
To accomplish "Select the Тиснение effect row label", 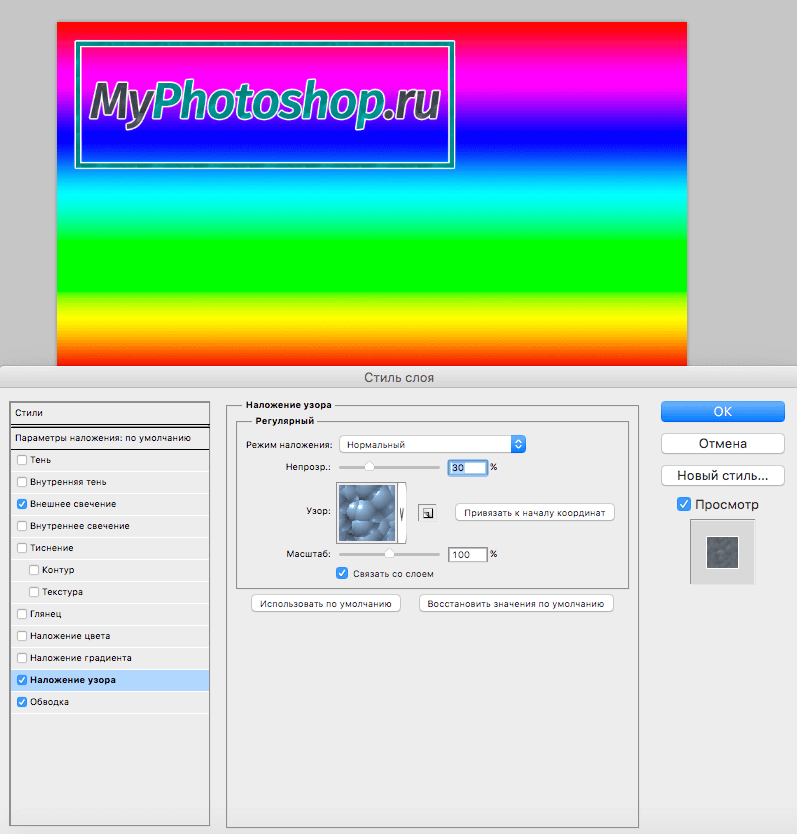I will (x=52, y=548).
